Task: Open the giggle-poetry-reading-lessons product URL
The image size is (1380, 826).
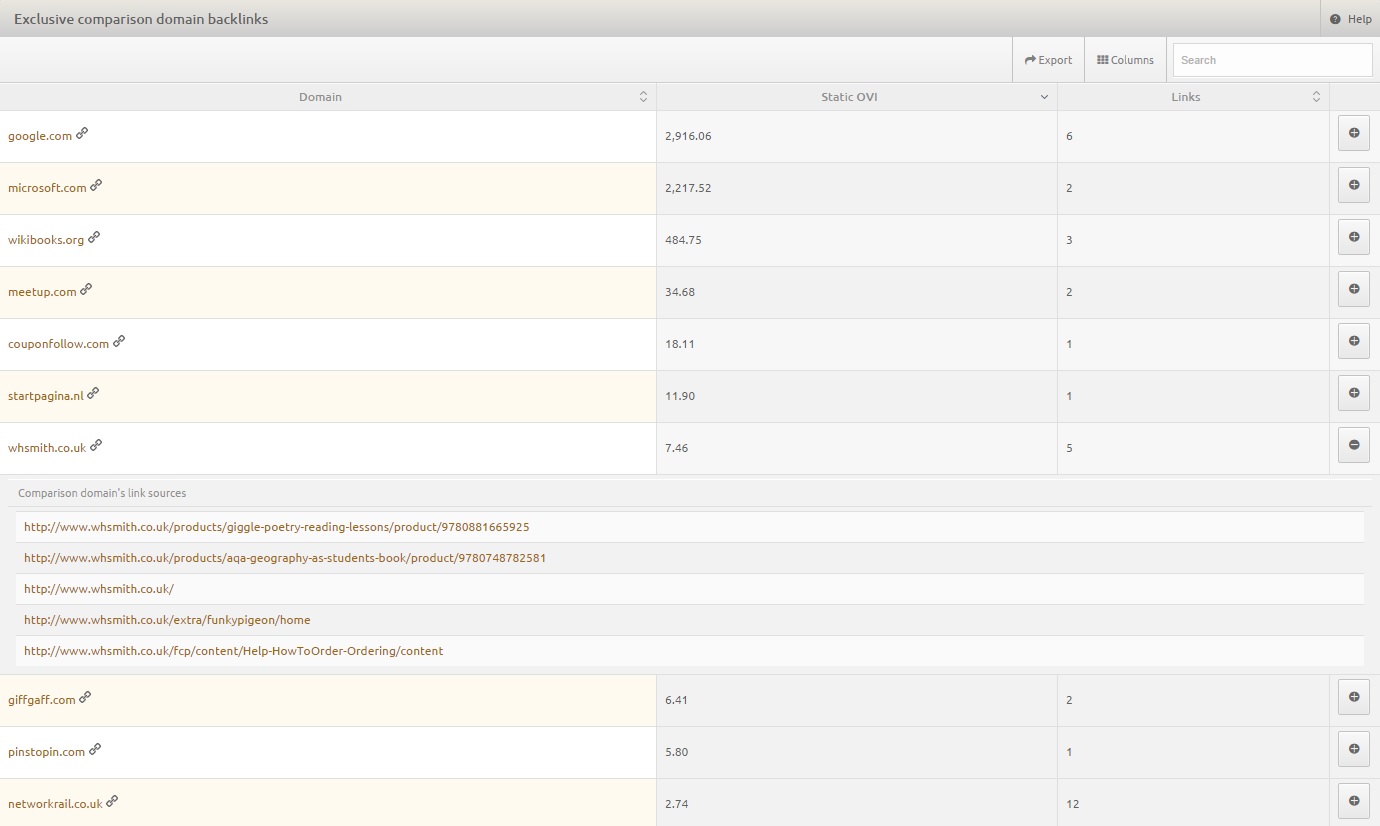Action: pyautogui.click(x=277, y=527)
